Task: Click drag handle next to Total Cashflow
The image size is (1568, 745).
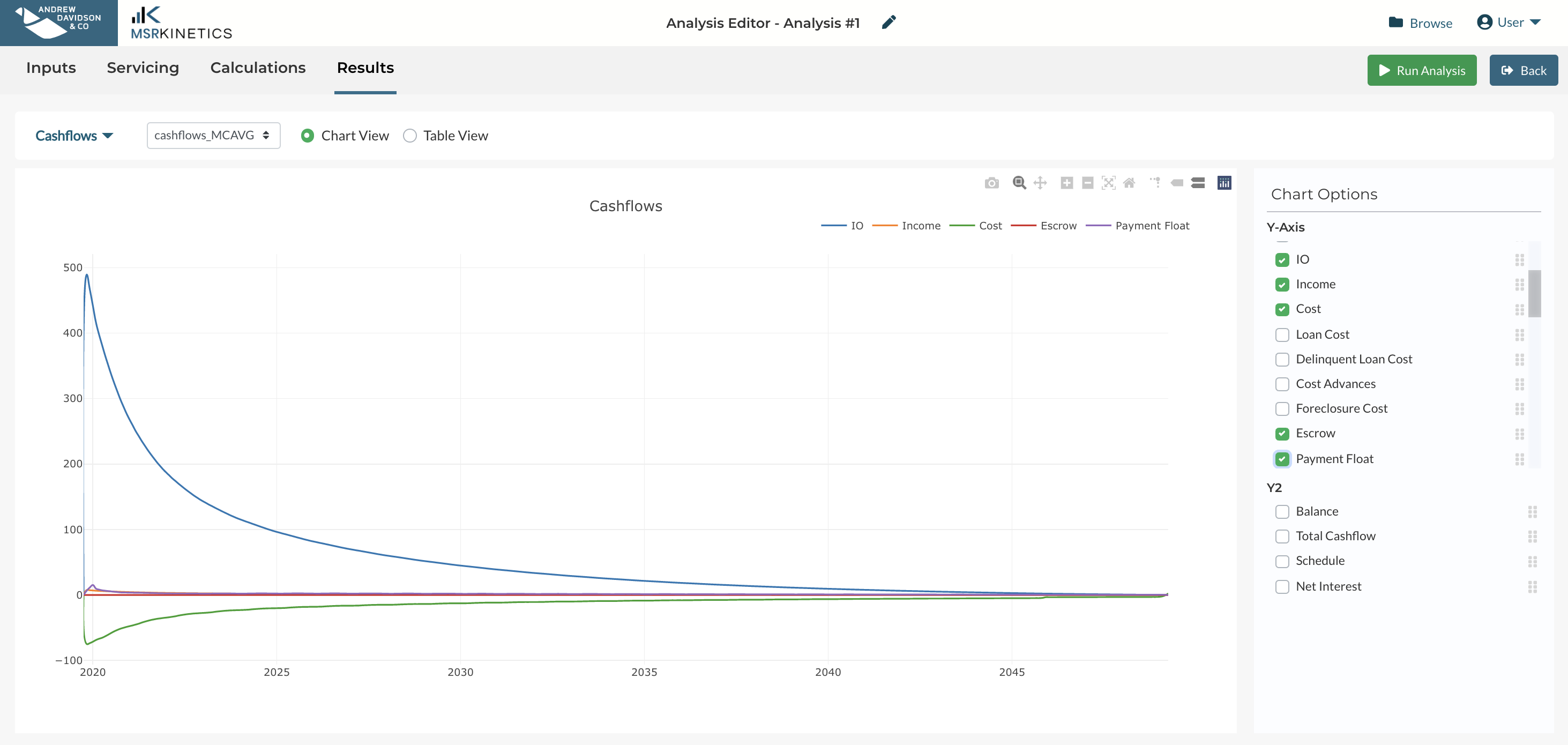Action: point(1532,536)
